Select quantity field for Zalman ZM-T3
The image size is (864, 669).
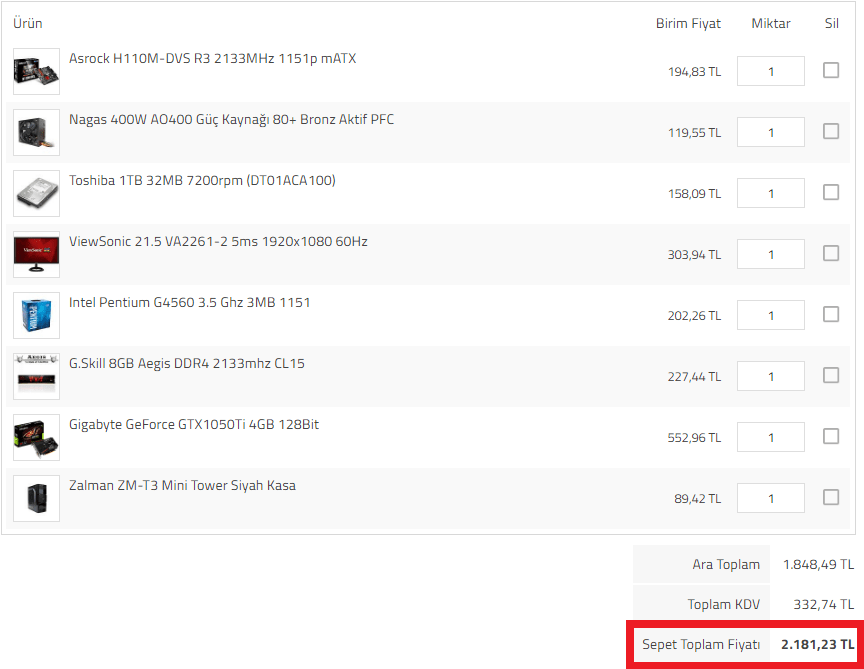tap(771, 499)
